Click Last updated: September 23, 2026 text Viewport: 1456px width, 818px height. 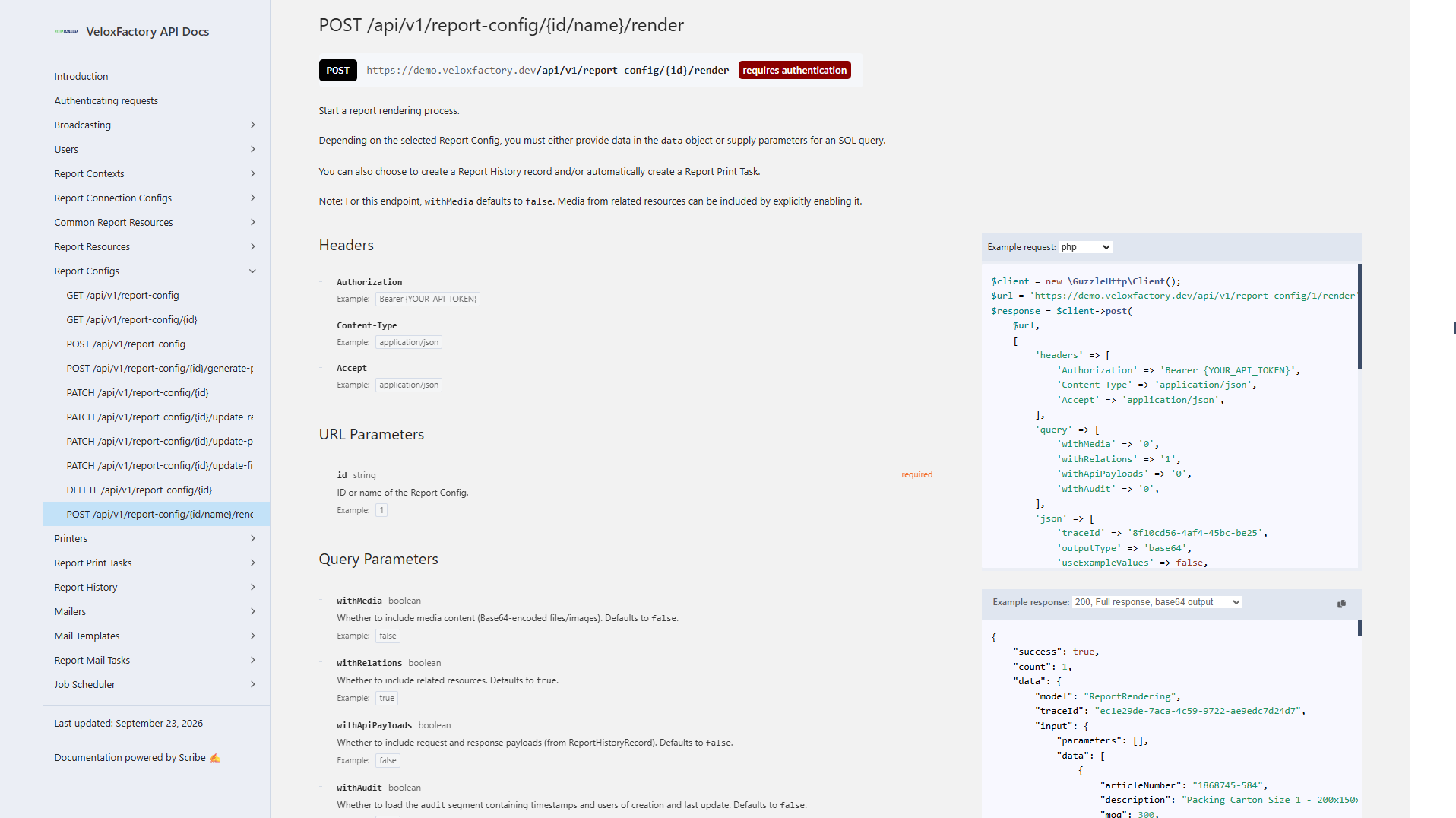point(128,723)
